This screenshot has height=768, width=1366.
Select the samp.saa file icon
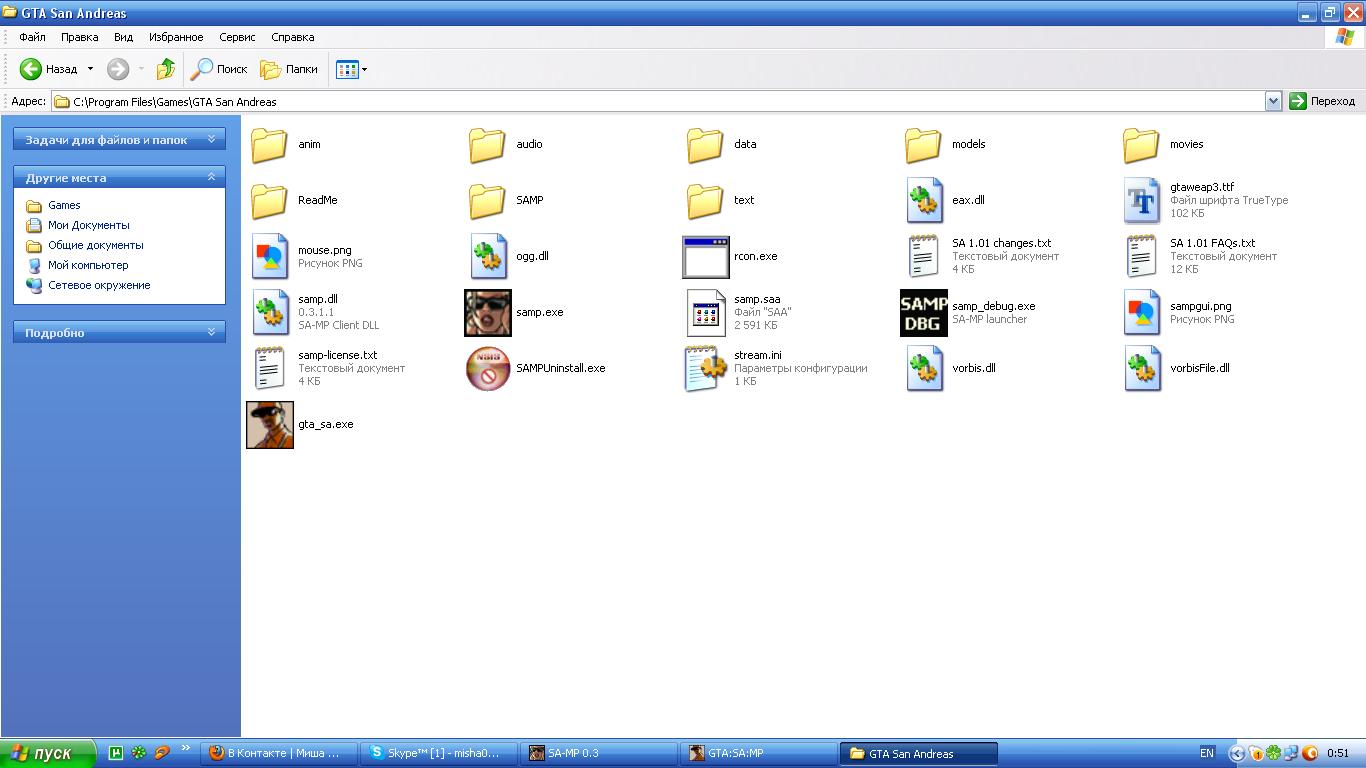706,312
